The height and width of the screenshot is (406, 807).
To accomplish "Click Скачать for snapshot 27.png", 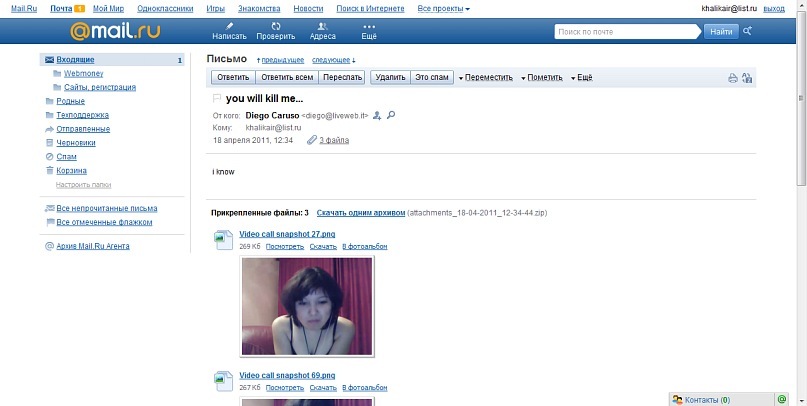I will click(x=323, y=246).
